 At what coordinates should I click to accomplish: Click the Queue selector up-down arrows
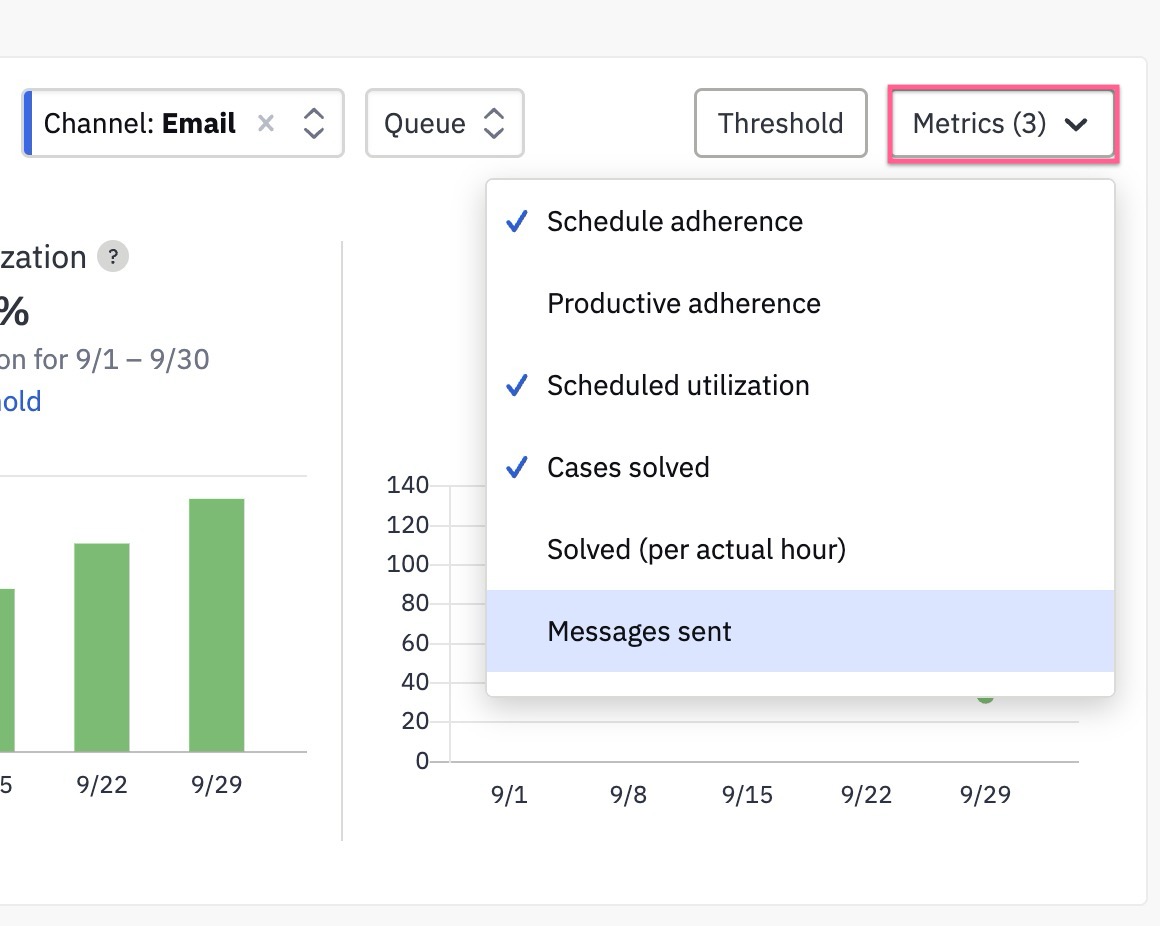493,123
